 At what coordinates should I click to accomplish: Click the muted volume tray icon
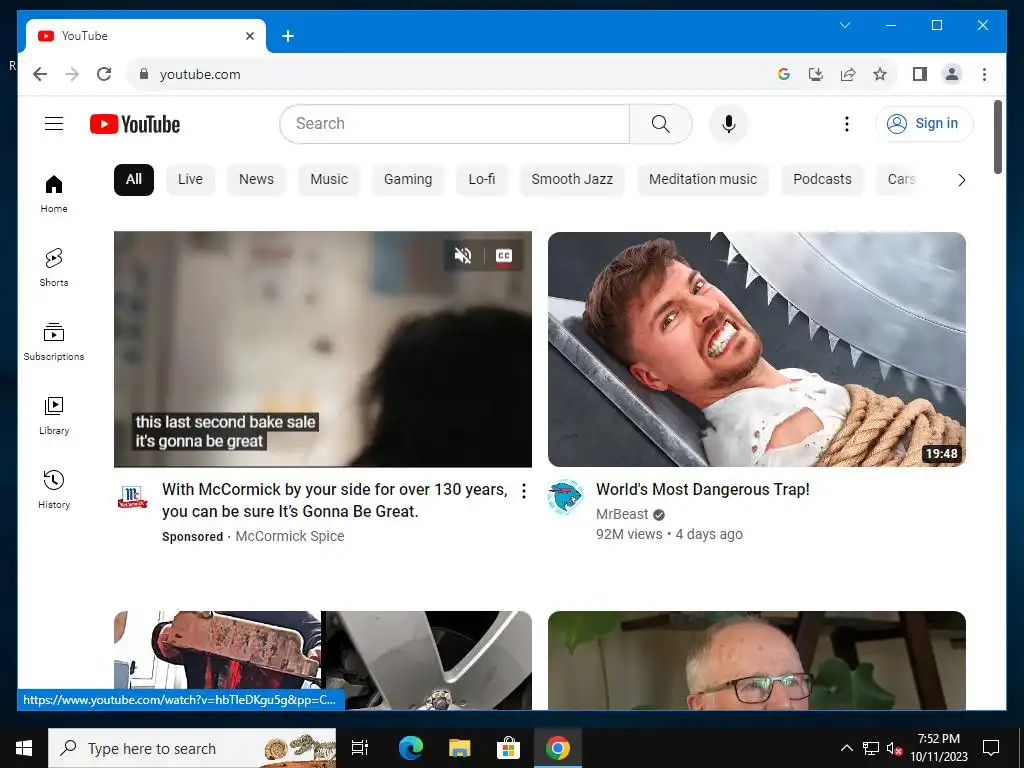tap(894, 748)
